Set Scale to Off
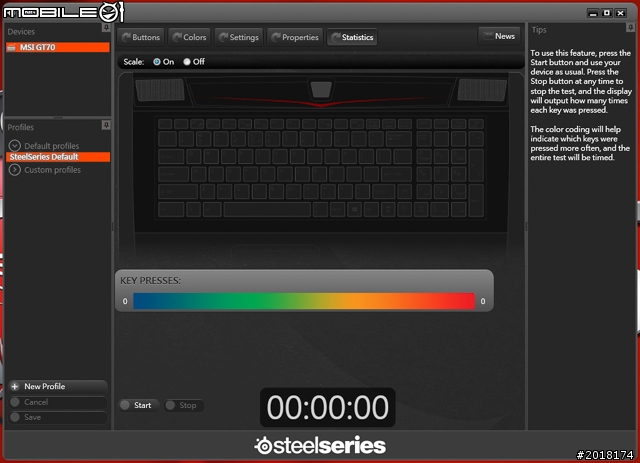 (187, 62)
